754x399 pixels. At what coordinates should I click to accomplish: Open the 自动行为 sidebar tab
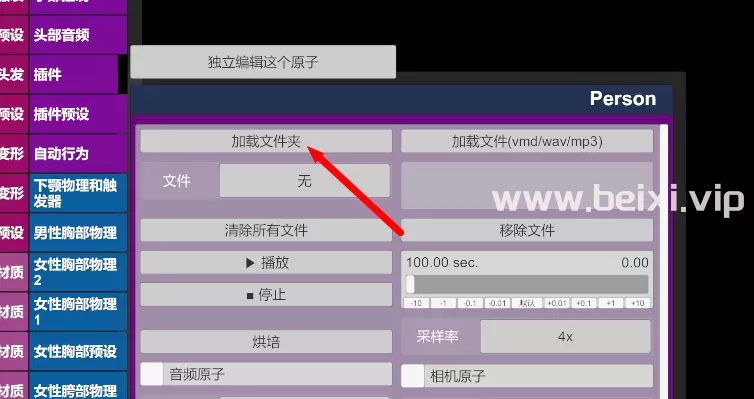(x=78, y=153)
